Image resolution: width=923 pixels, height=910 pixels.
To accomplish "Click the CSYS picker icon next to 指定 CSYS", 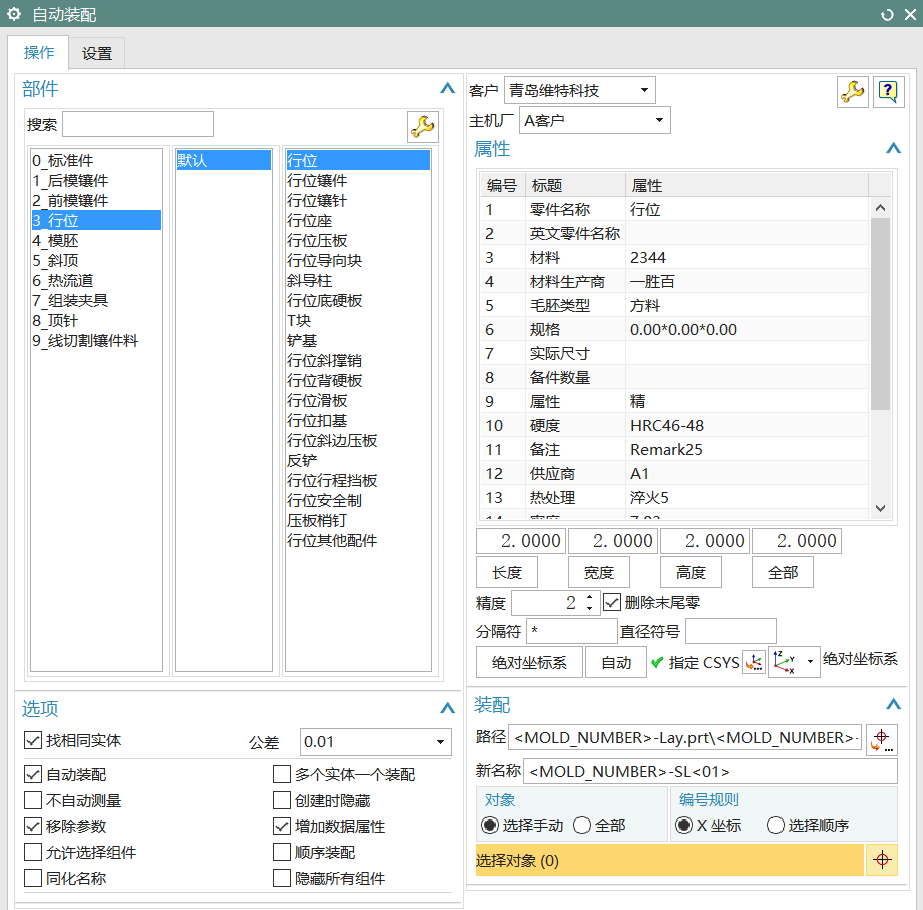I will 754,662.
